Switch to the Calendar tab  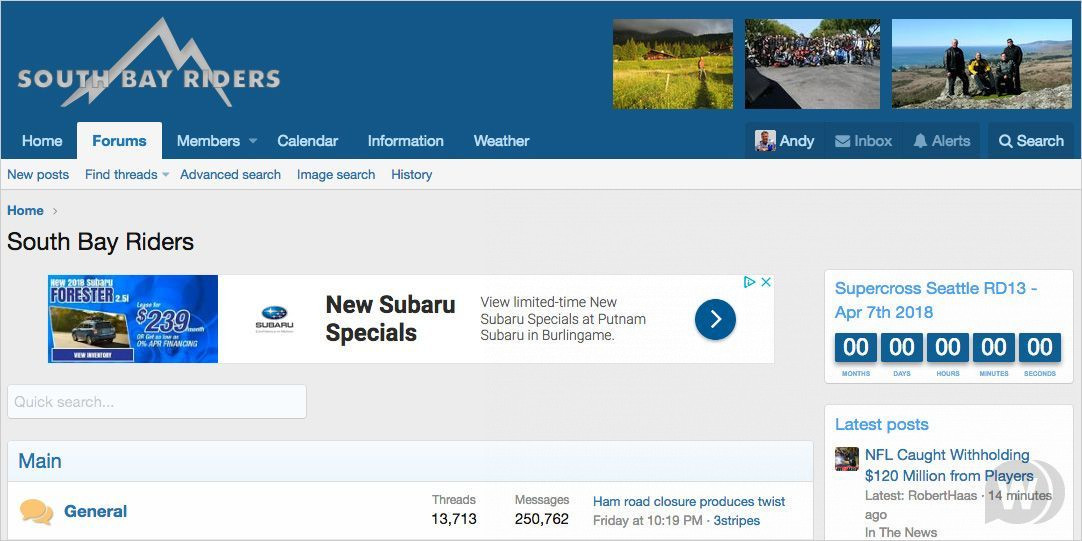pos(307,141)
